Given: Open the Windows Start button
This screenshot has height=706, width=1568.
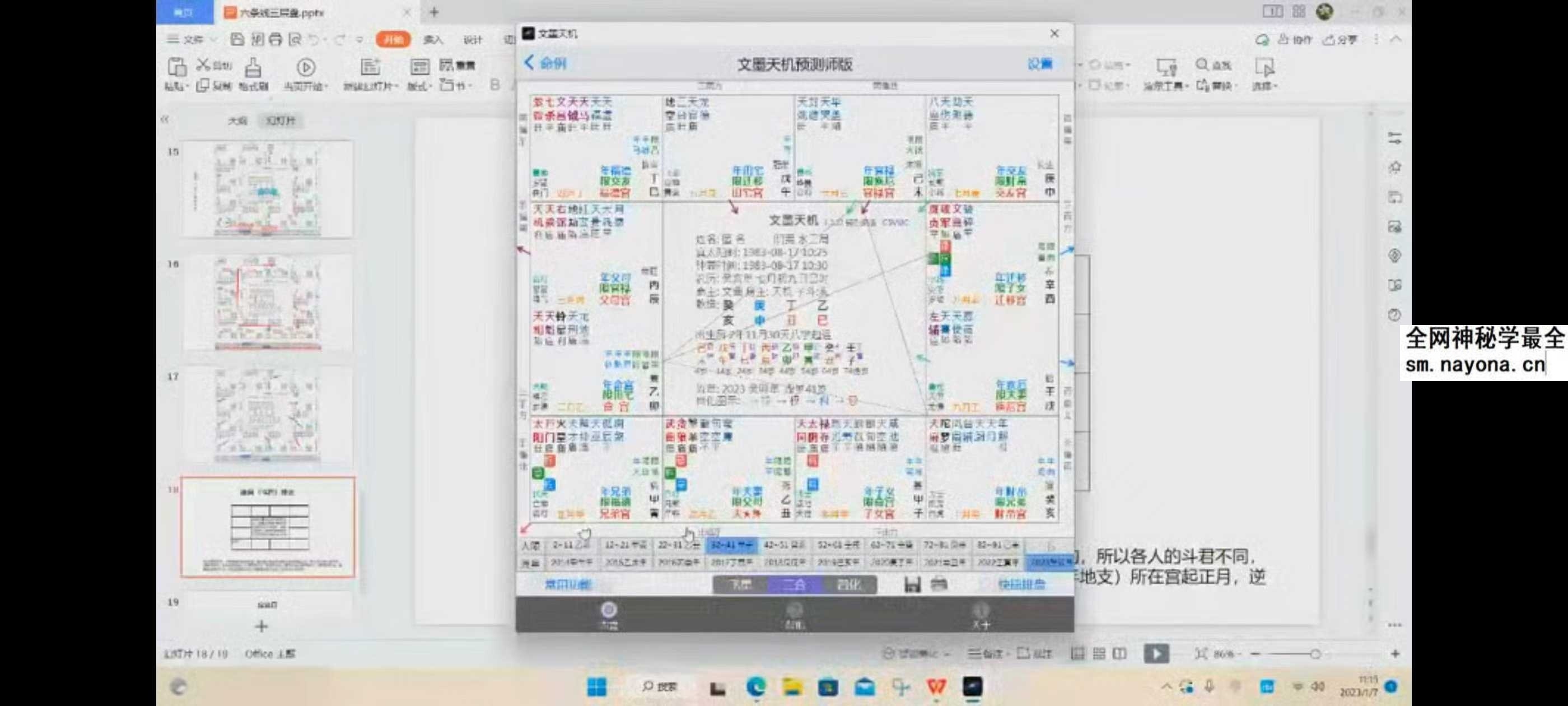Looking at the screenshot, I should 596,687.
